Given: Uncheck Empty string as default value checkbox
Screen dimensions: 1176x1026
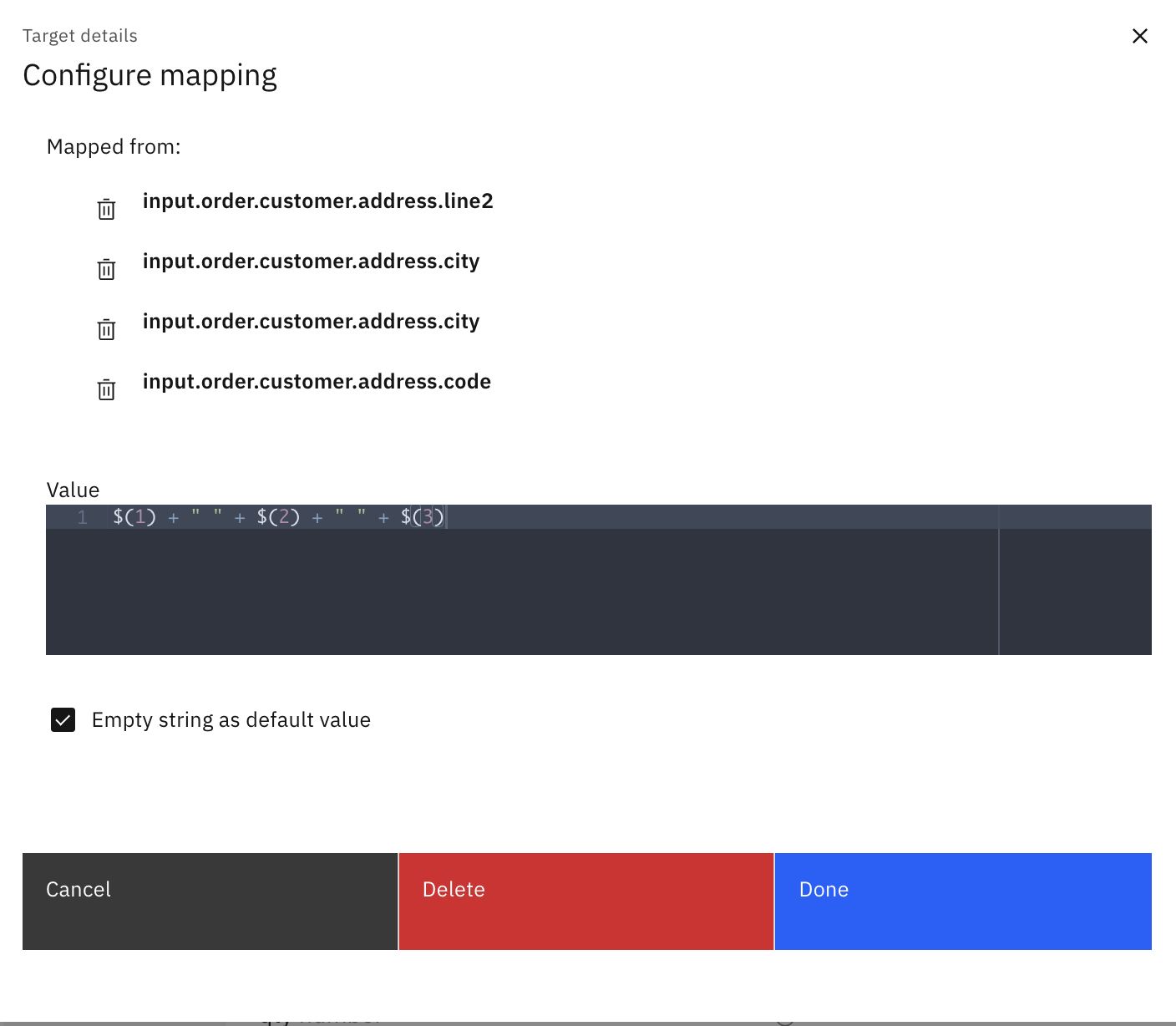Looking at the screenshot, I should [x=63, y=719].
